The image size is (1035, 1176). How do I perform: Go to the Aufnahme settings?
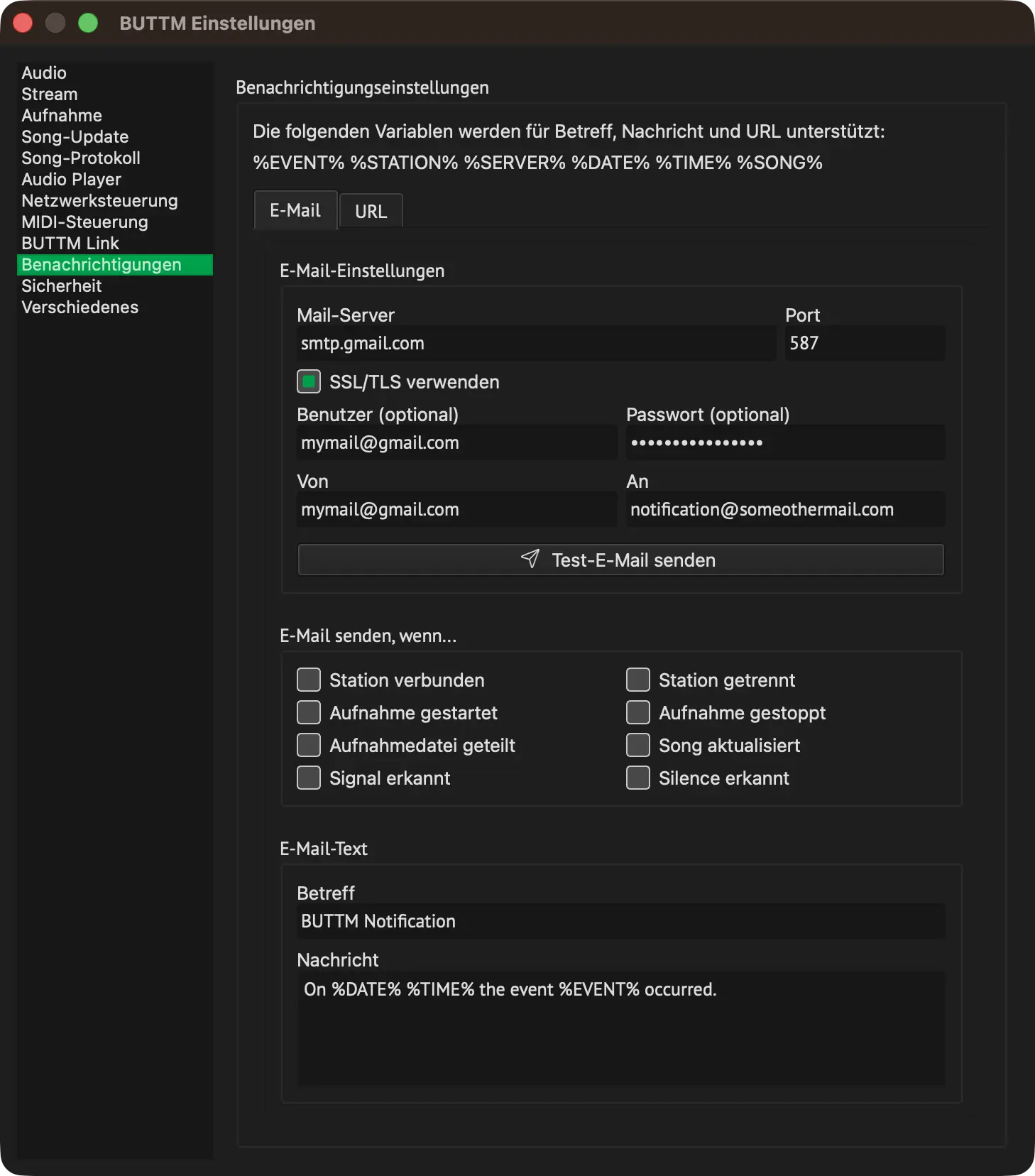(115, 115)
